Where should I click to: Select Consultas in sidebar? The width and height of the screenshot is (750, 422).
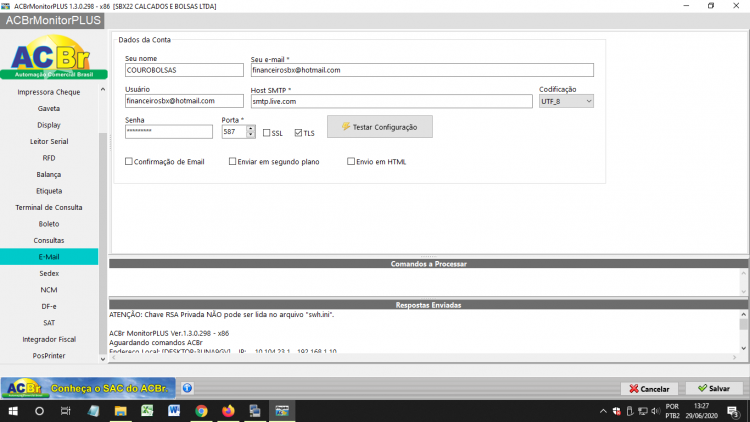49,241
